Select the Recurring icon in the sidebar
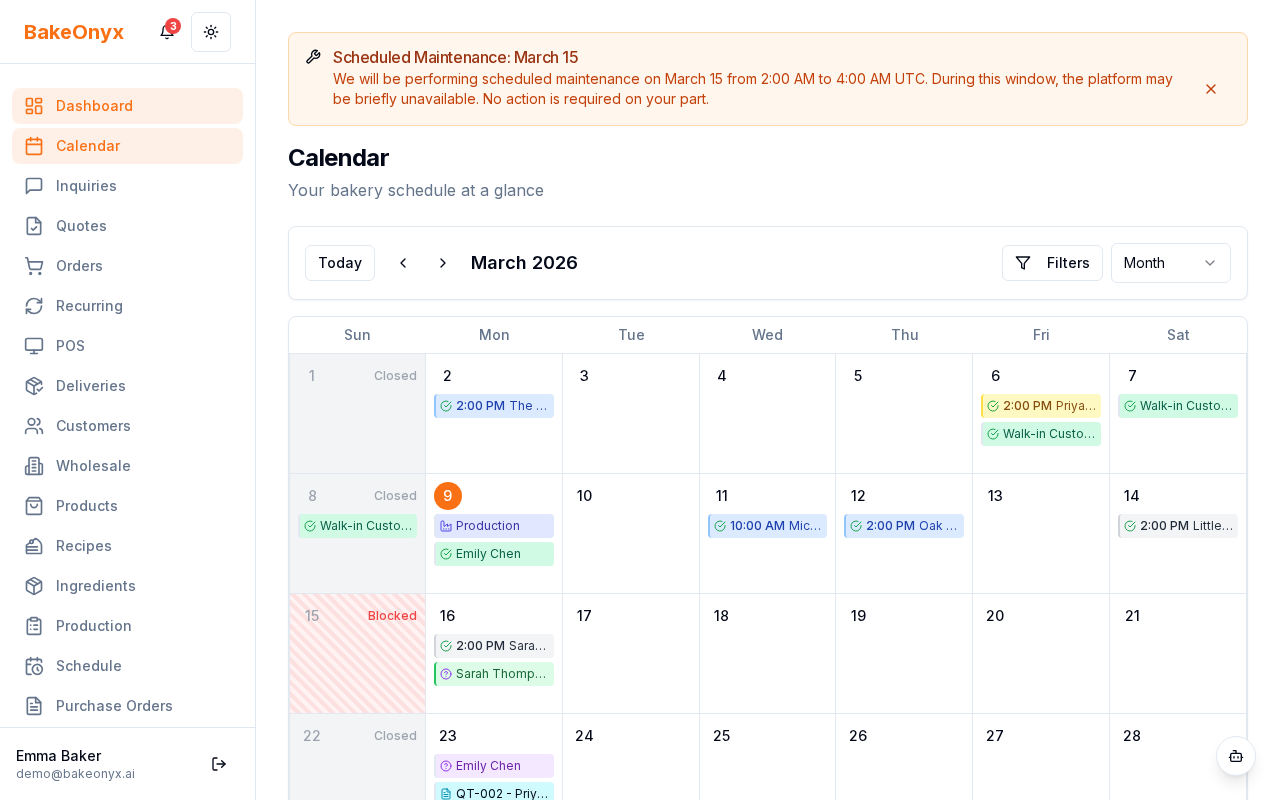Screen dimensions: 1280x800 [x=36, y=306]
